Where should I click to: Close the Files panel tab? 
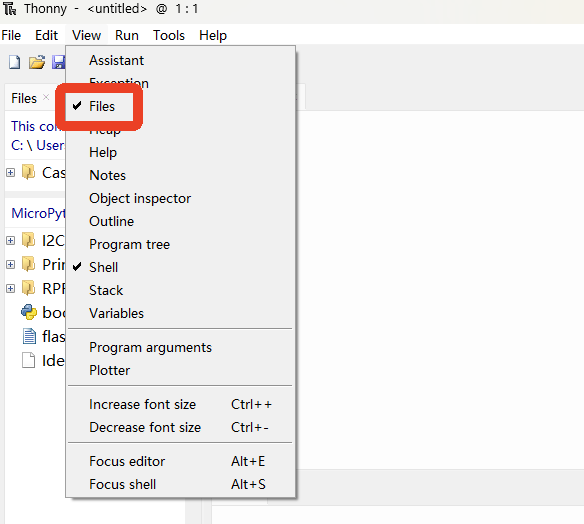point(46,97)
